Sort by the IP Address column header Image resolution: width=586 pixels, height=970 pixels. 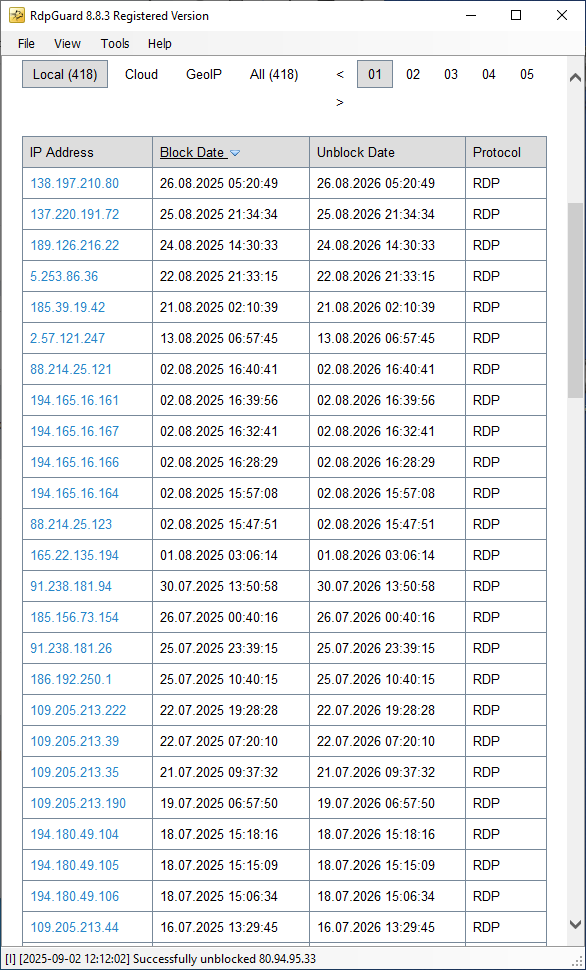pyautogui.click(x=62, y=152)
